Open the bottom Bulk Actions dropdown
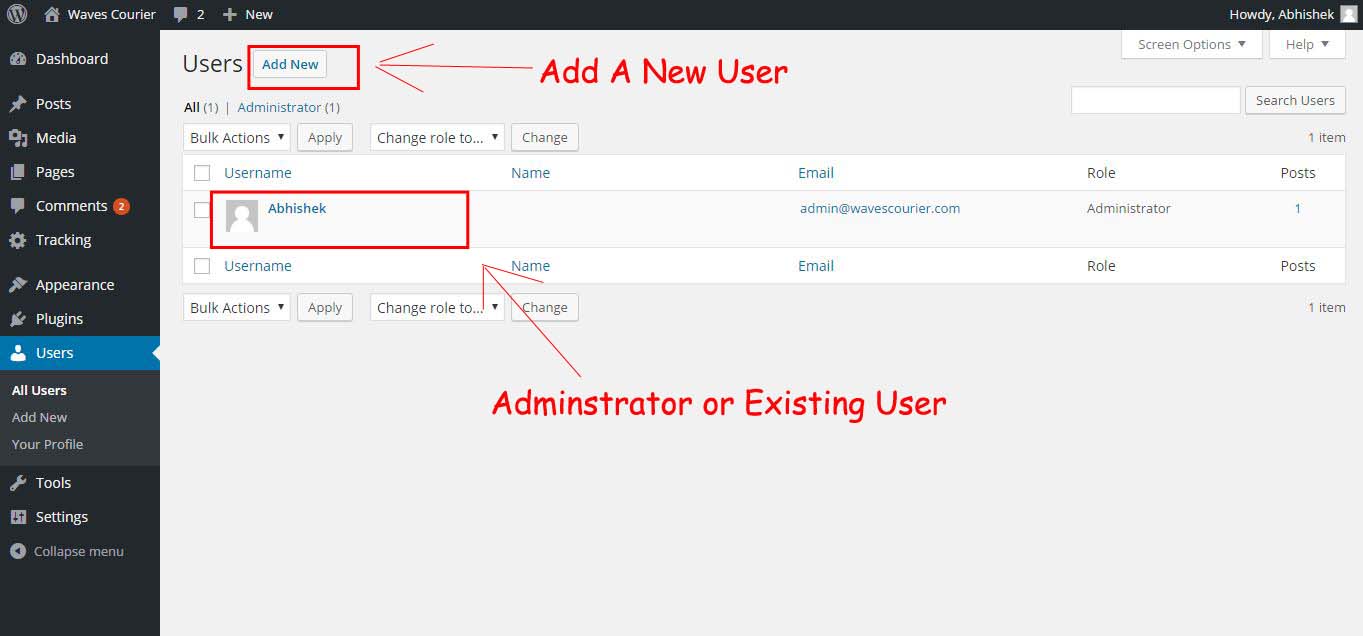The width and height of the screenshot is (1363, 636). tap(237, 307)
